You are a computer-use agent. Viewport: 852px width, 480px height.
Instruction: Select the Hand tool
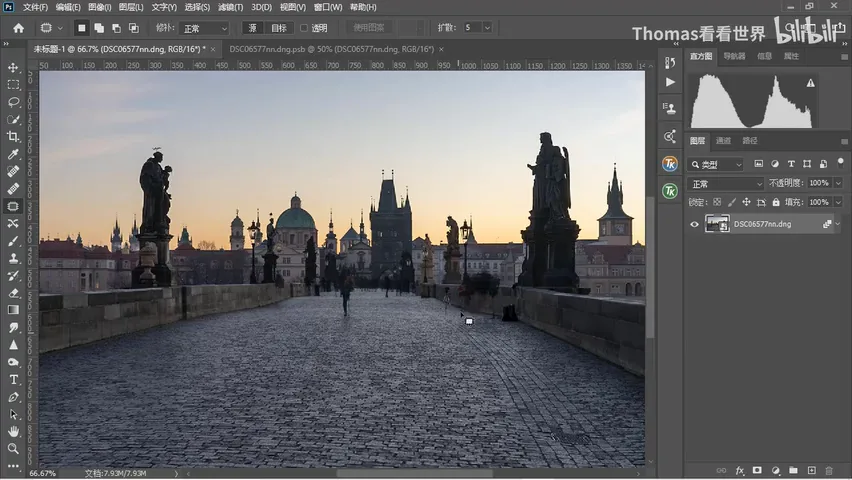tap(13, 432)
